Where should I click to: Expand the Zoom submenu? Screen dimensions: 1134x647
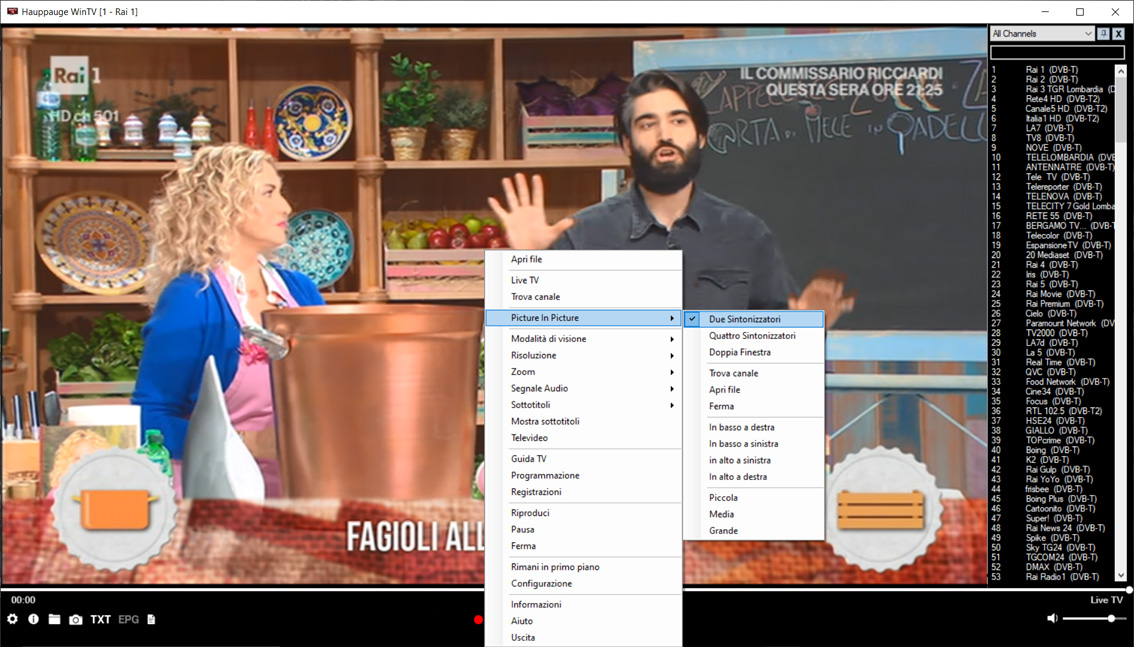point(583,372)
